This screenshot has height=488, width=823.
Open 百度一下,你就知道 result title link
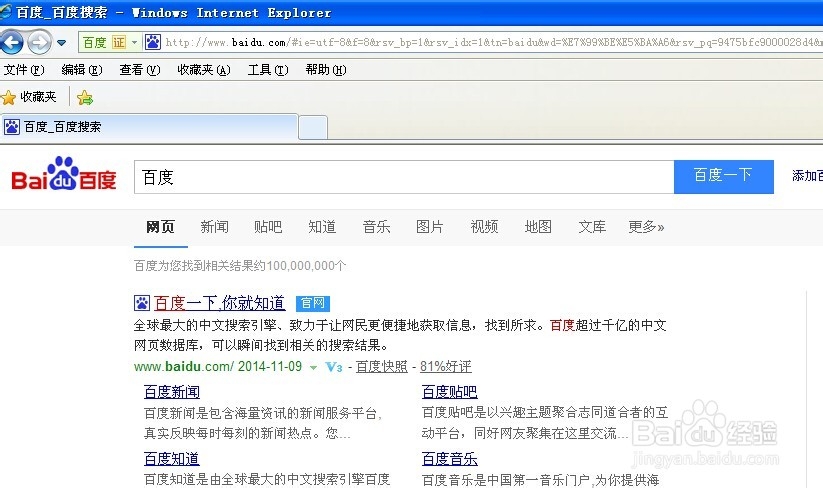[x=219, y=303]
